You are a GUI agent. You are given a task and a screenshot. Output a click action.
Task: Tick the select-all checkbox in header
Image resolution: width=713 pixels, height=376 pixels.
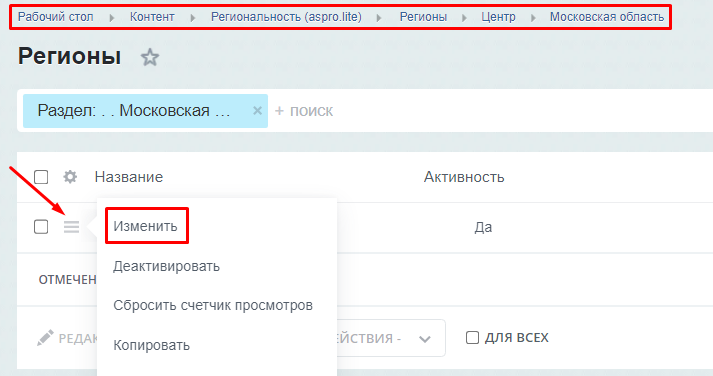coord(41,177)
